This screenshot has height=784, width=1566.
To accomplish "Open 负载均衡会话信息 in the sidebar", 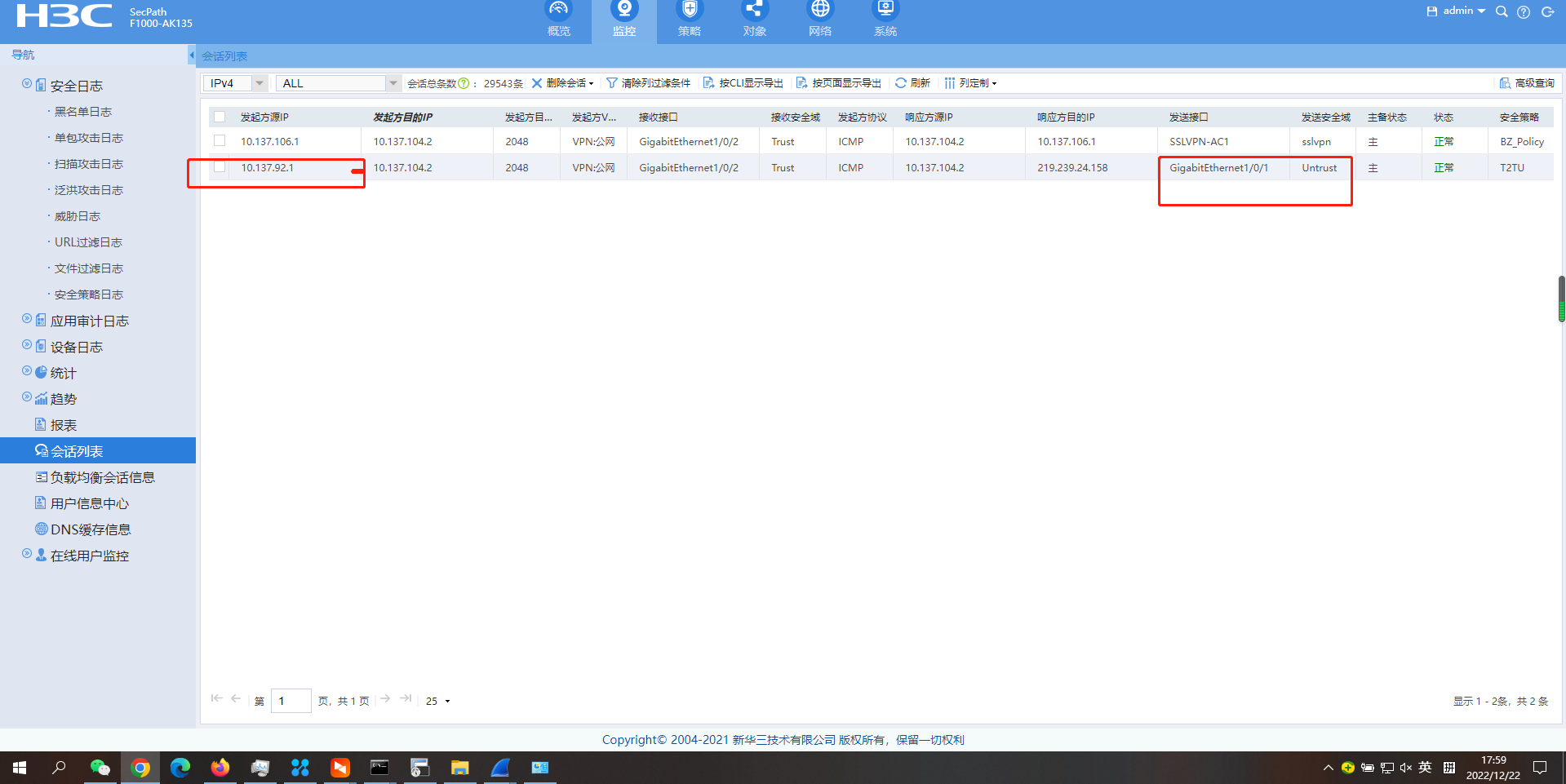I will point(103,477).
